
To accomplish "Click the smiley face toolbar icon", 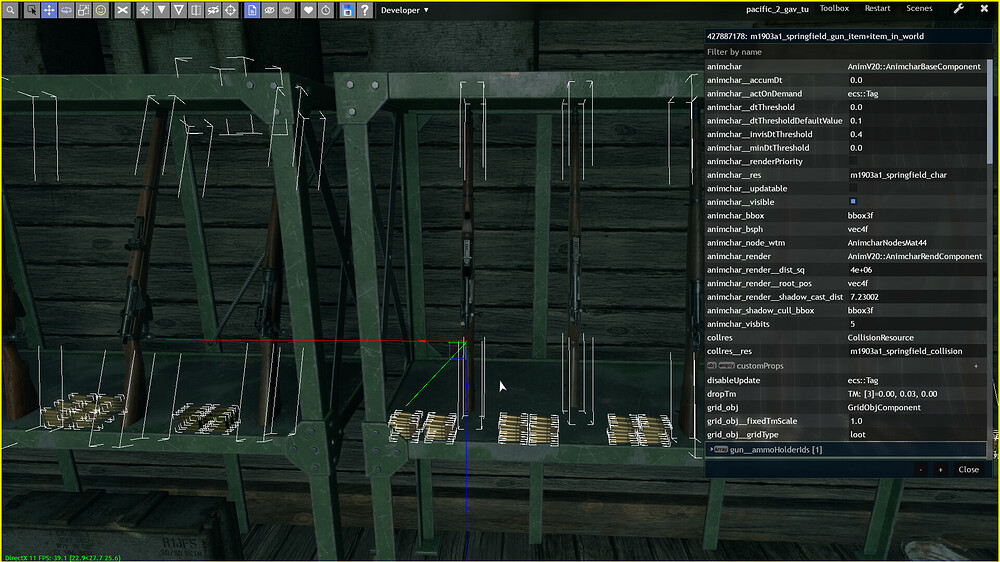I will point(101,10).
